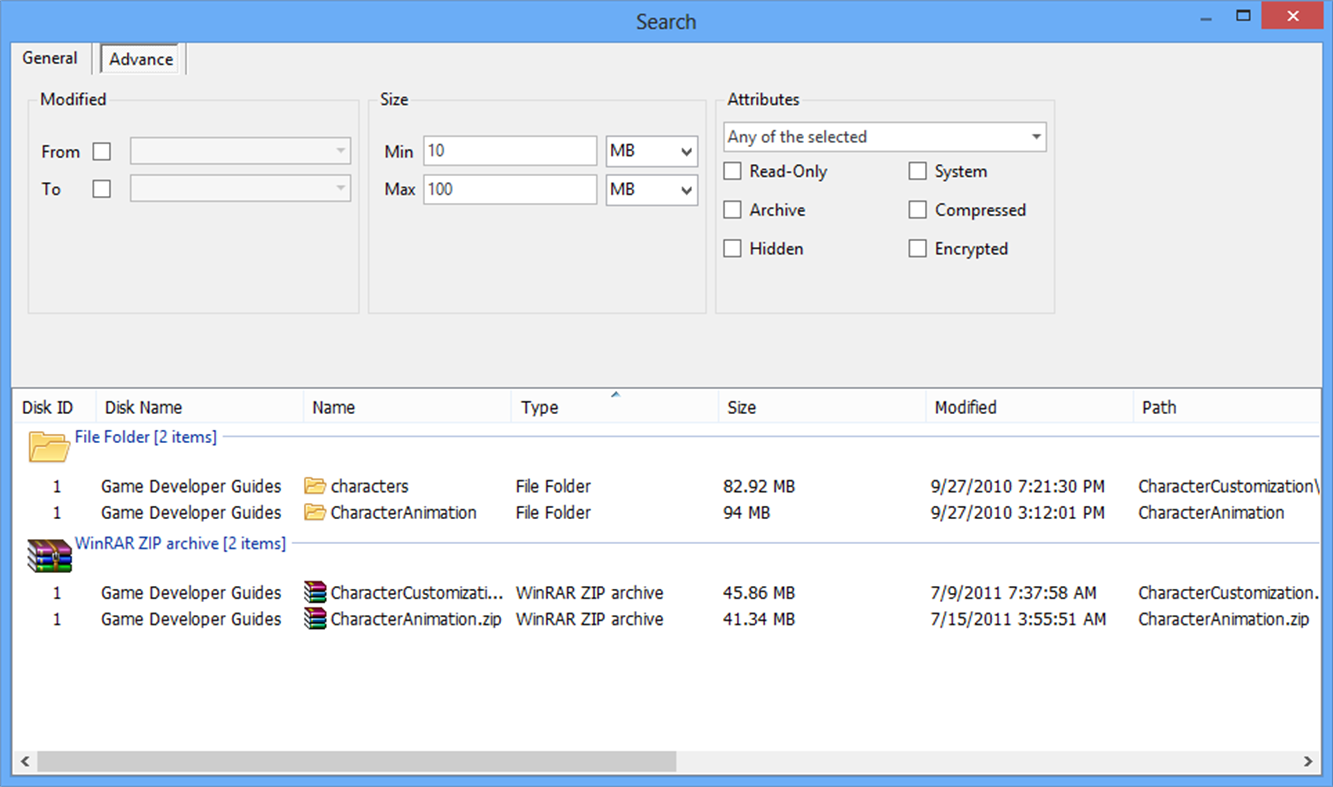Select the CharacterAnimation.zip file icon
The width and height of the screenshot is (1333, 787).
313,619
